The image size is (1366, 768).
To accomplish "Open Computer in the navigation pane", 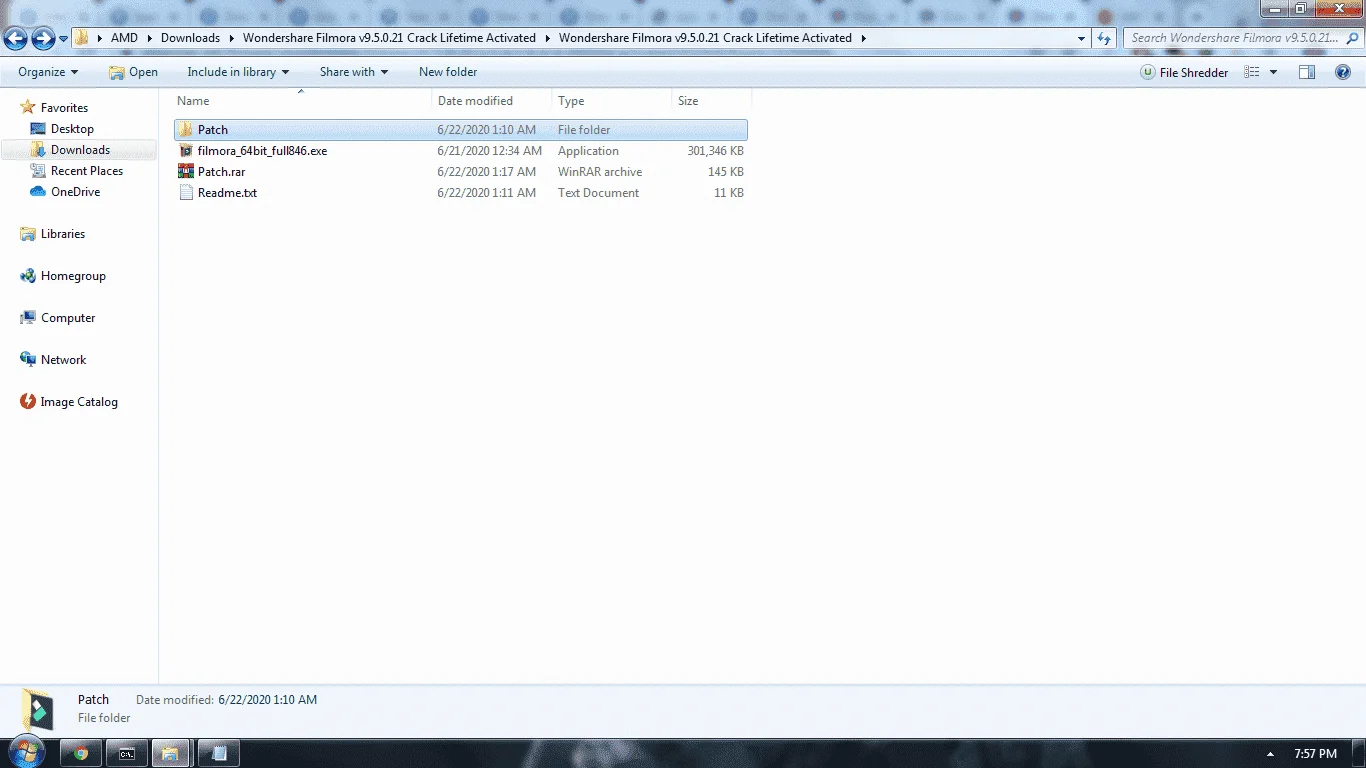I will point(58,318).
